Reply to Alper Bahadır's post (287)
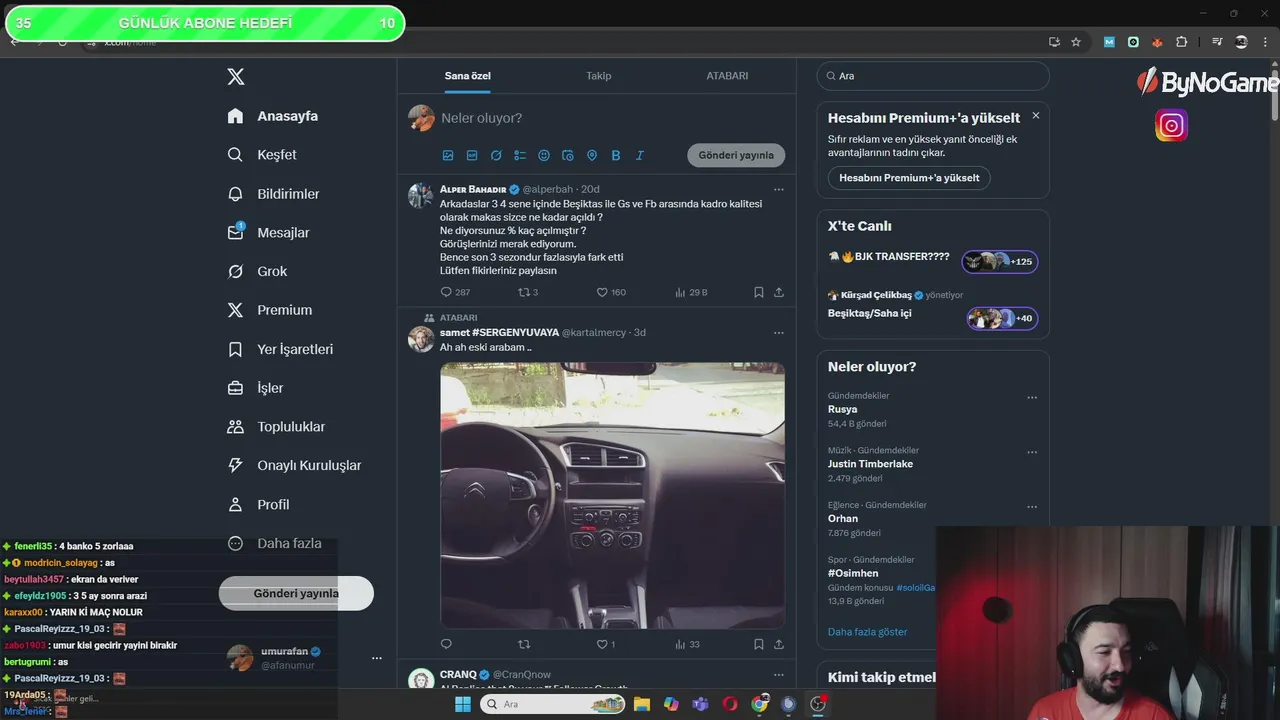 tap(455, 292)
